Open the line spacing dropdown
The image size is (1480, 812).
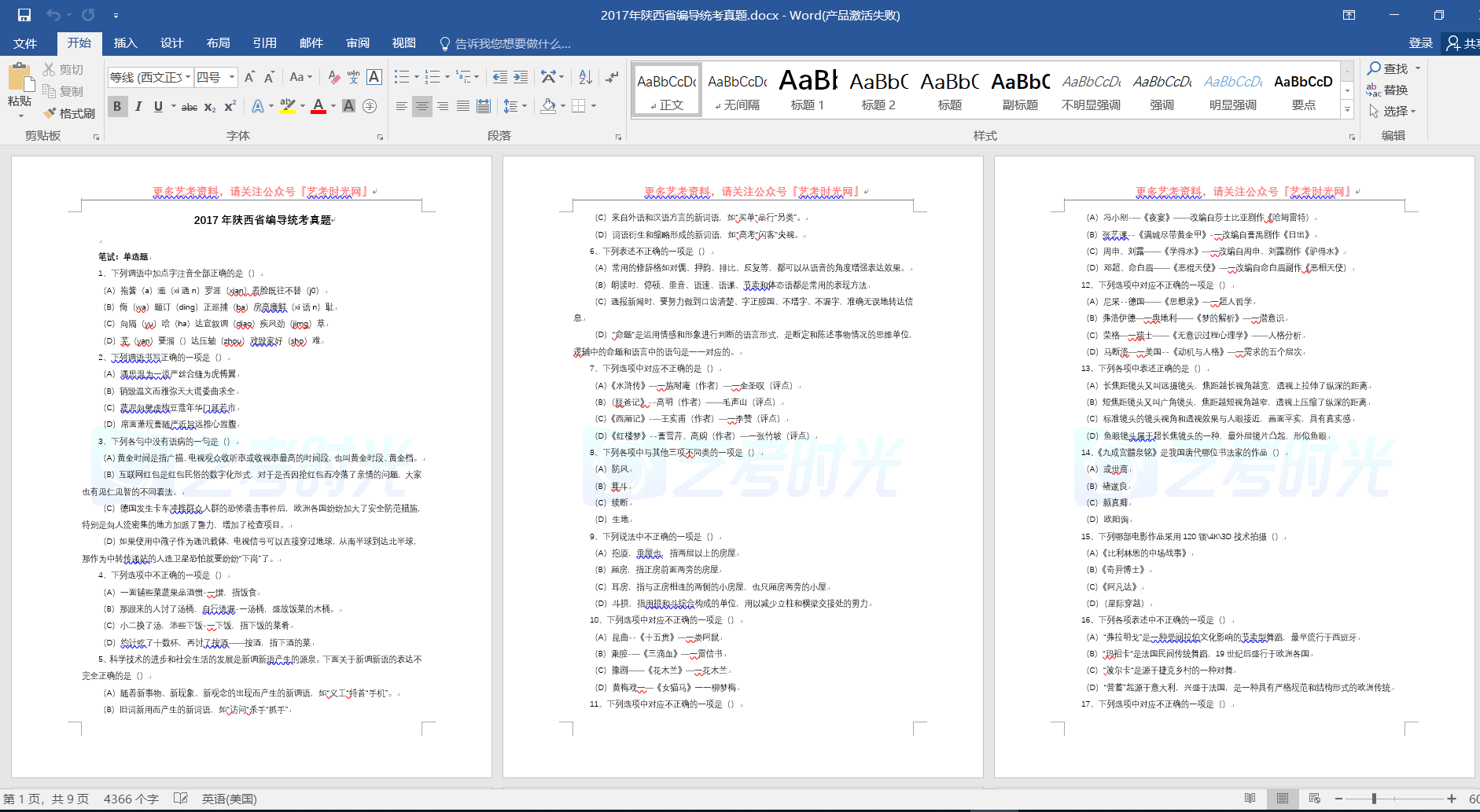[x=514, y=106]
